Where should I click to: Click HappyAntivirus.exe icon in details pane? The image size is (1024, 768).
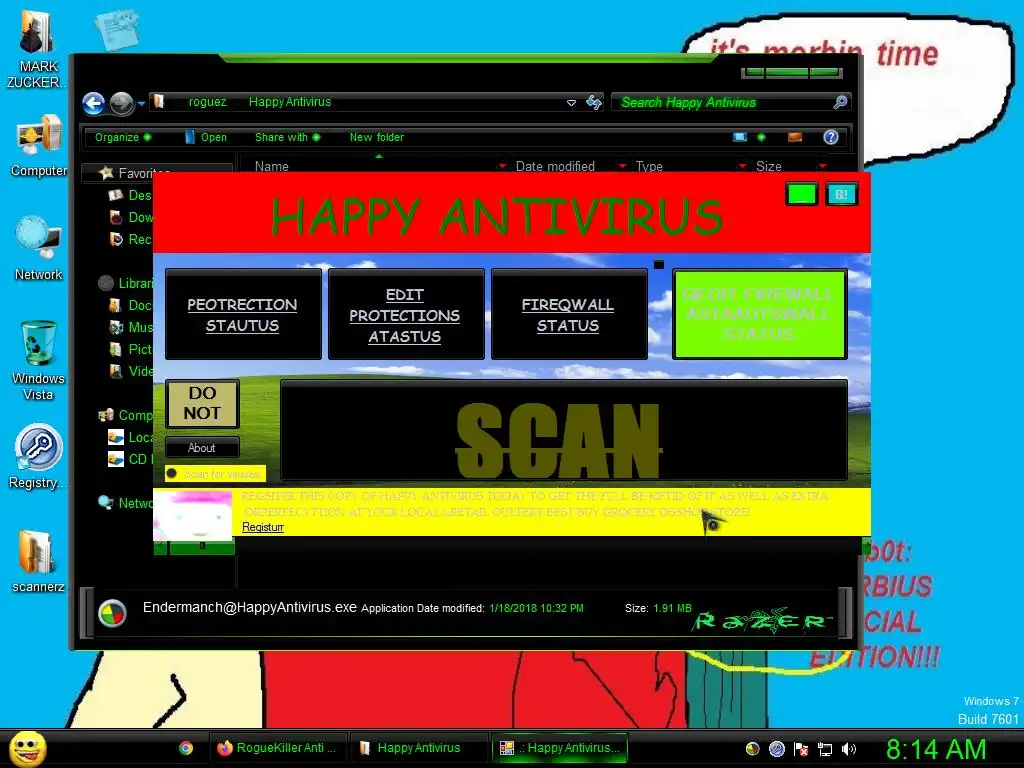(112, 613)
